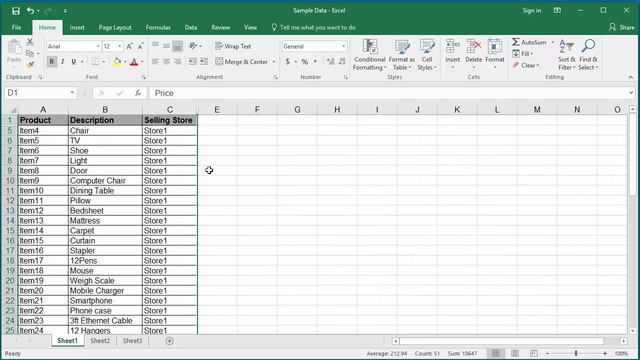Open the Data ribbon tab
Screen dimensions: 640x360
(191, 27)
